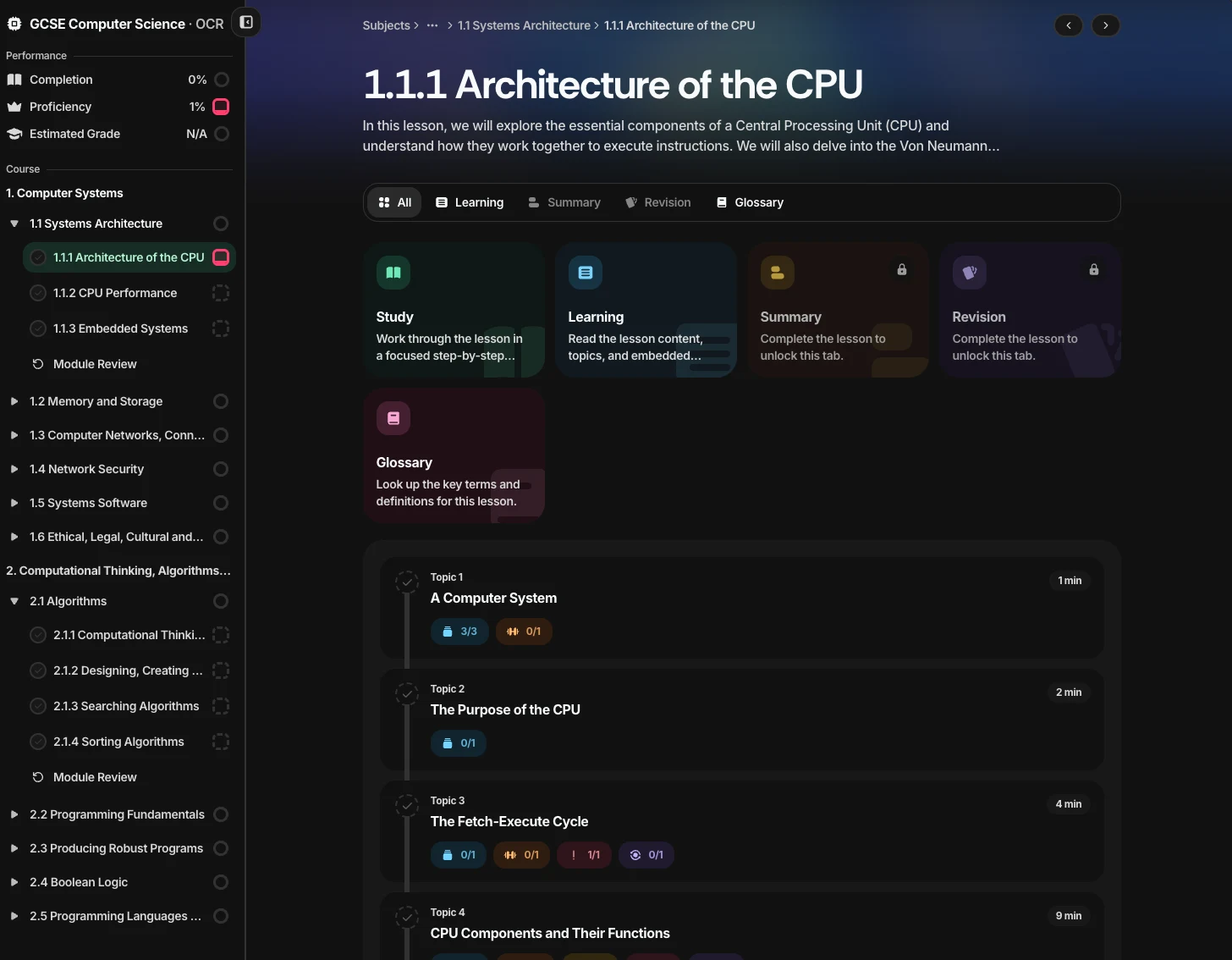This screenshot has width=1232, height=960.
Task: Toggle Topic 3 completion circle
Action: [407, 806]
